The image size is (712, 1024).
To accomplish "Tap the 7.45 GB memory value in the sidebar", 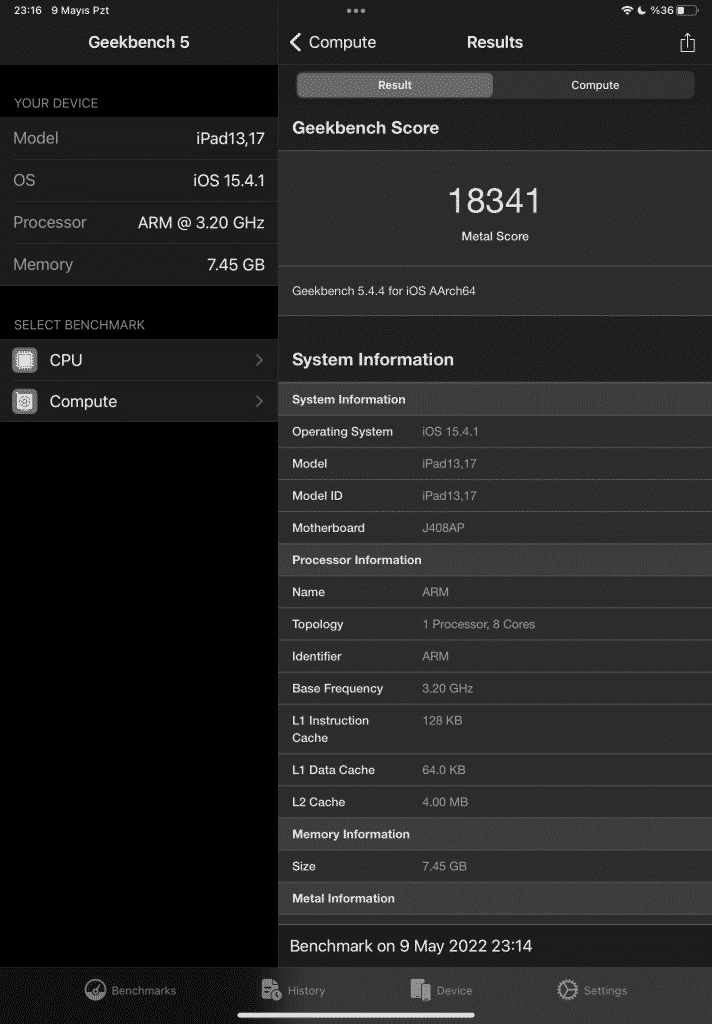I will tap(236, 264).
